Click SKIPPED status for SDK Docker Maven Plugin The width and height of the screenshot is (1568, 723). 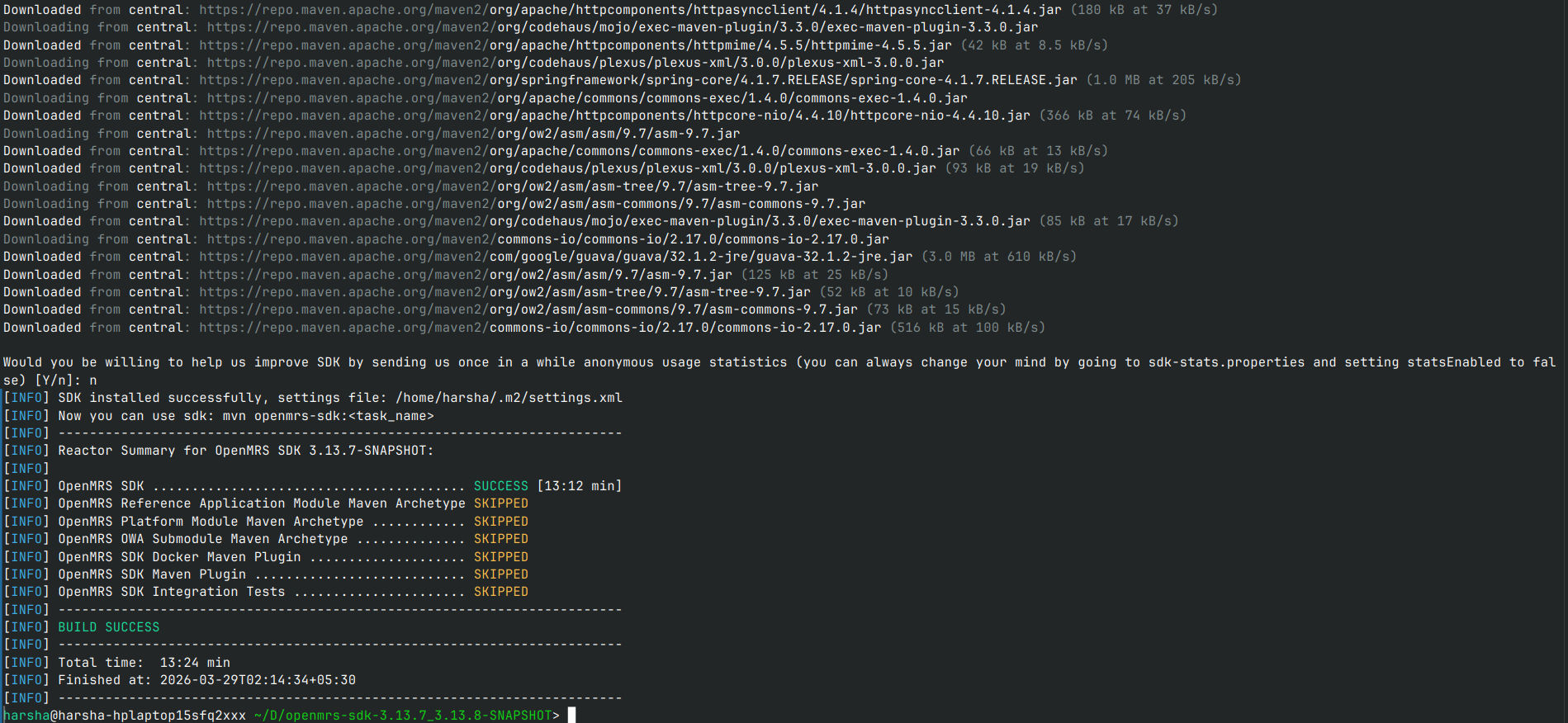[500, 557]
